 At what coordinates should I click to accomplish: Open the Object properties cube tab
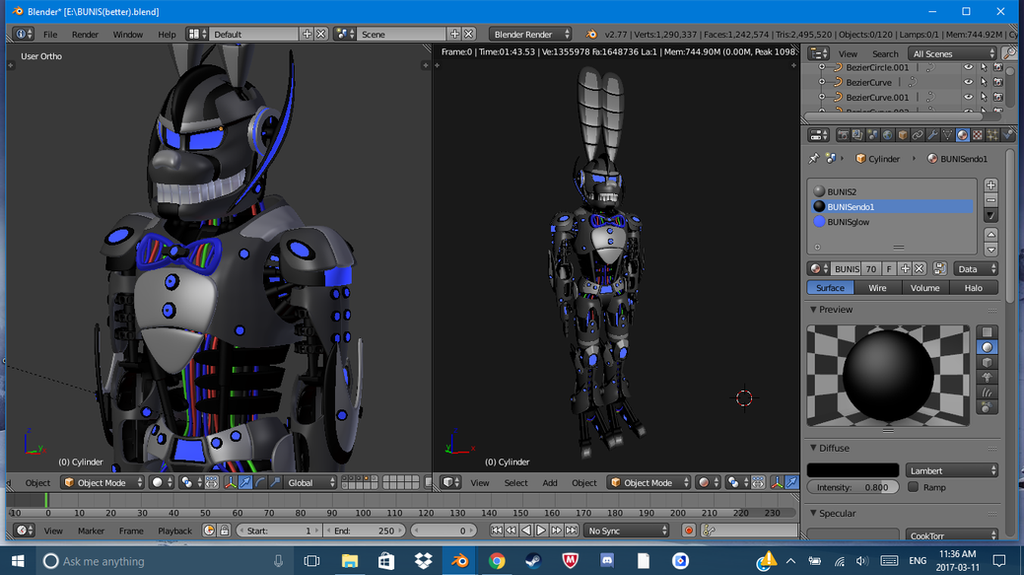coord(903,135)
